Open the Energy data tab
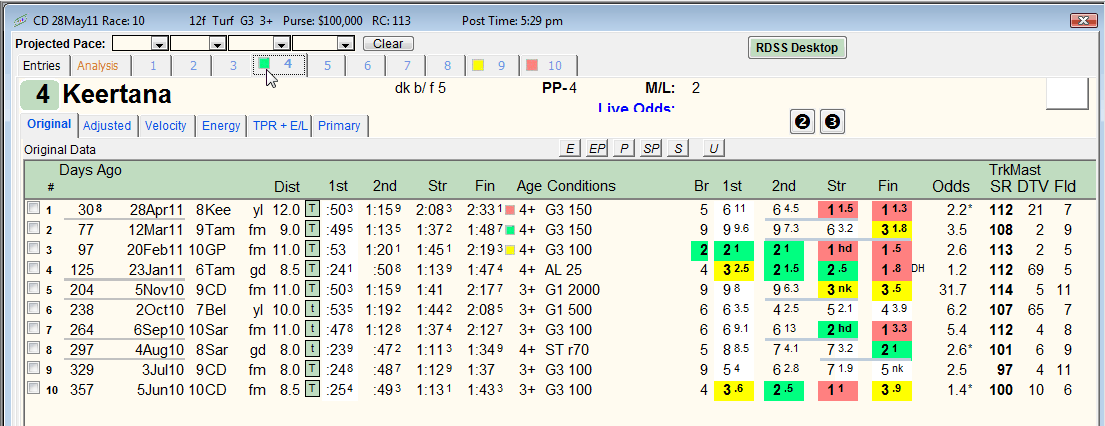 point(221,126)
